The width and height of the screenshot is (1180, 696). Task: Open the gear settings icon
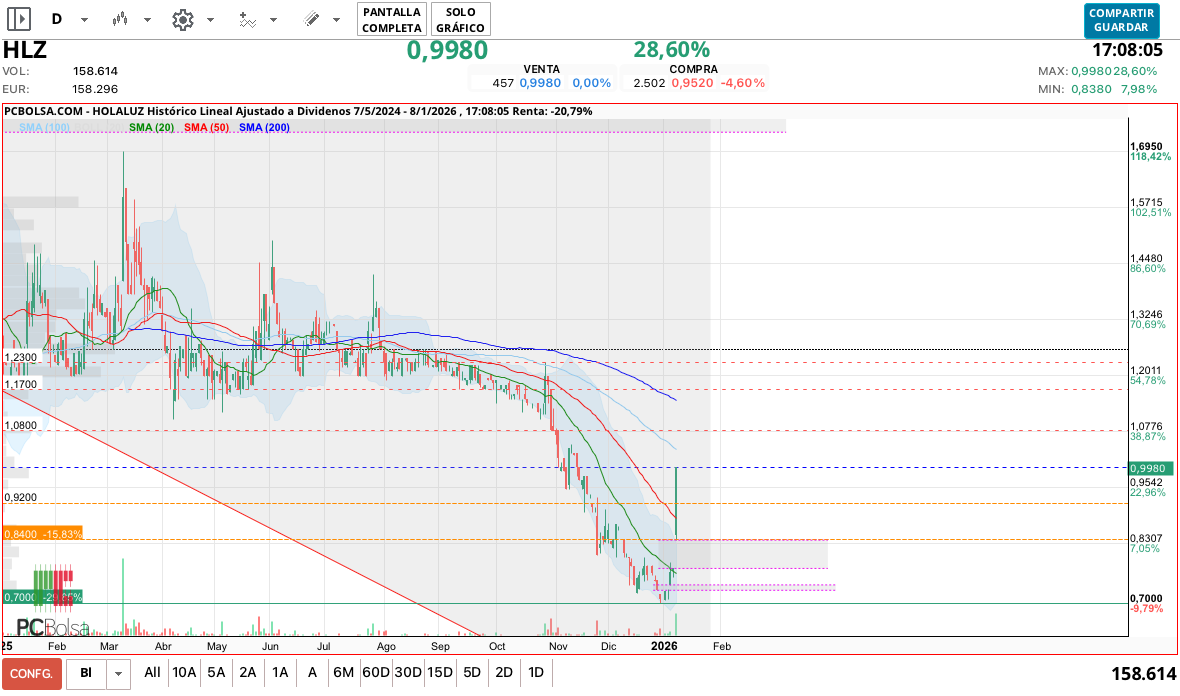tap(182, 19)
